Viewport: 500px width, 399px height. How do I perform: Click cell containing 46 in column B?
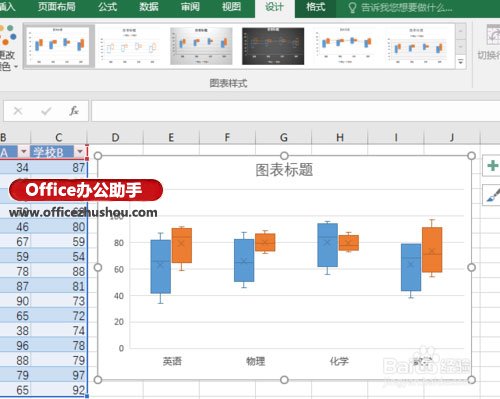pyautogui.click(x=15, y=227)
